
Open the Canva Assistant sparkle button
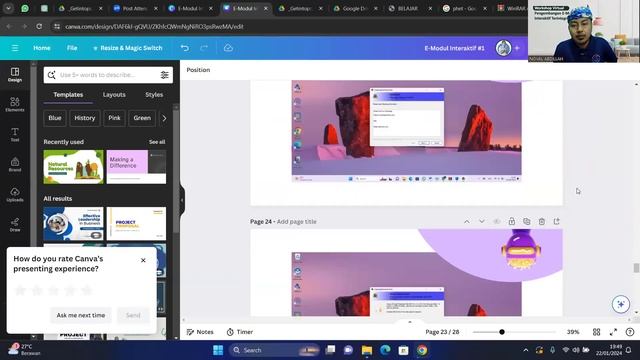[621, 304]
